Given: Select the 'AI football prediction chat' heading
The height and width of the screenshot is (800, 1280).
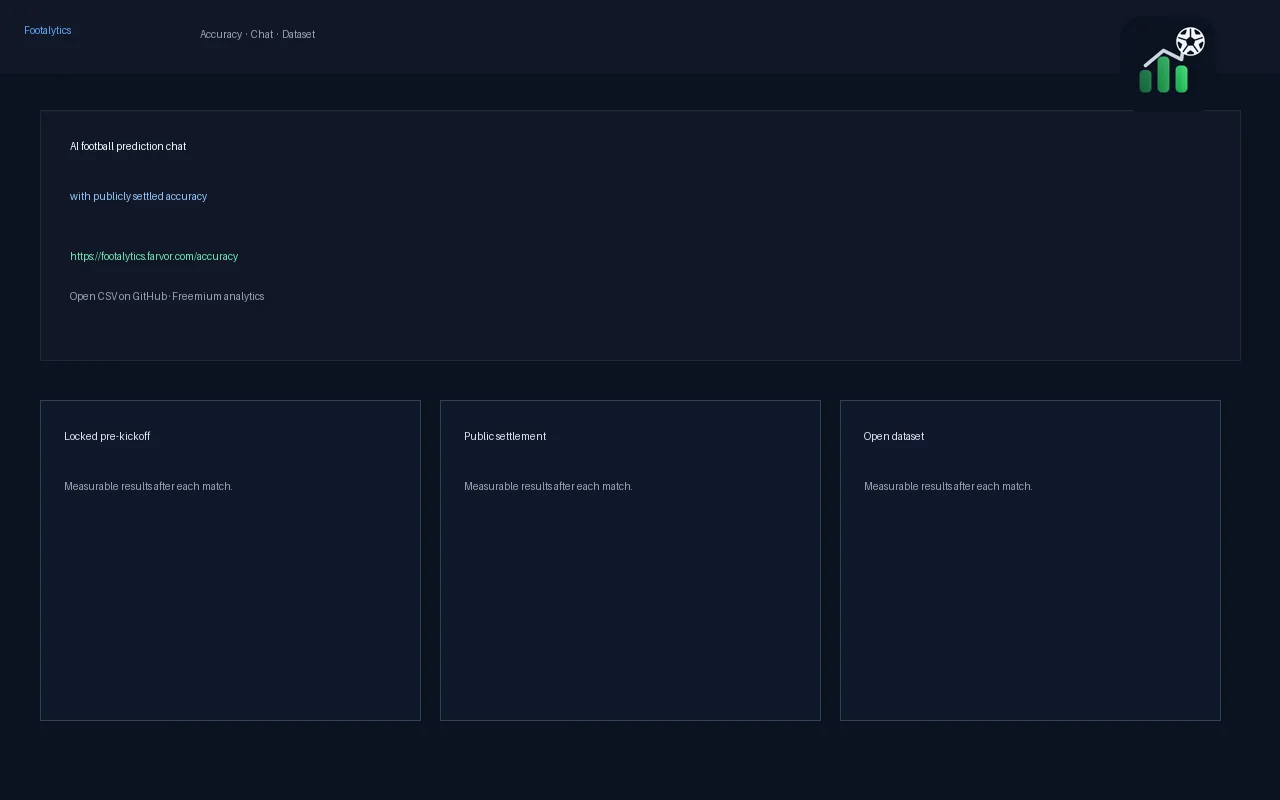Looking at the screenshot, I should tap(128, 147).
